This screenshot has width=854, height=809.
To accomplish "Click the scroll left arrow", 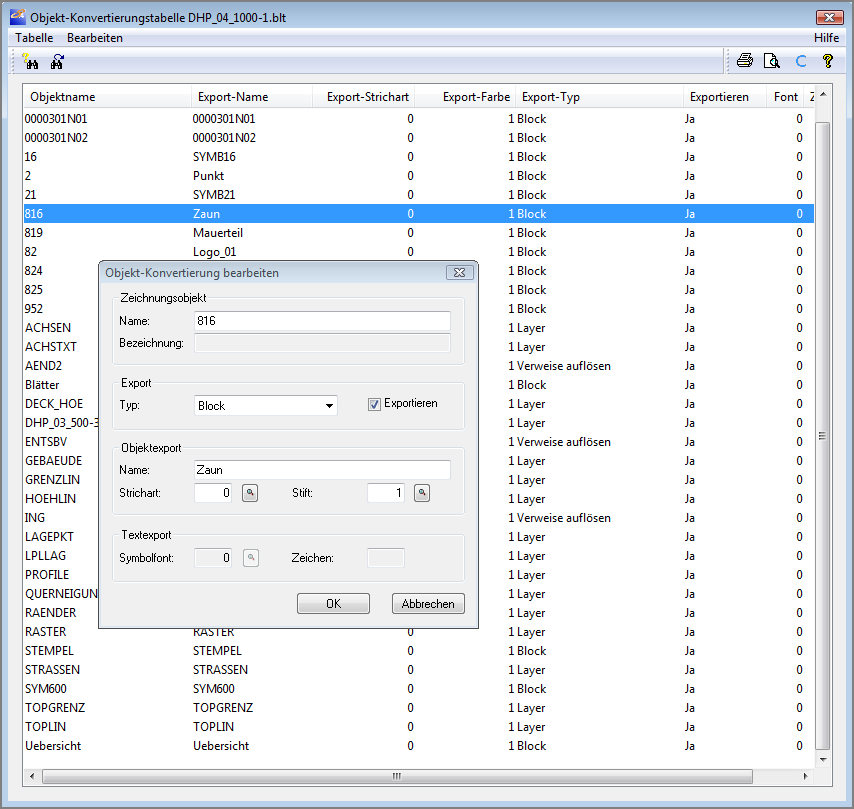I will point(32,776).
